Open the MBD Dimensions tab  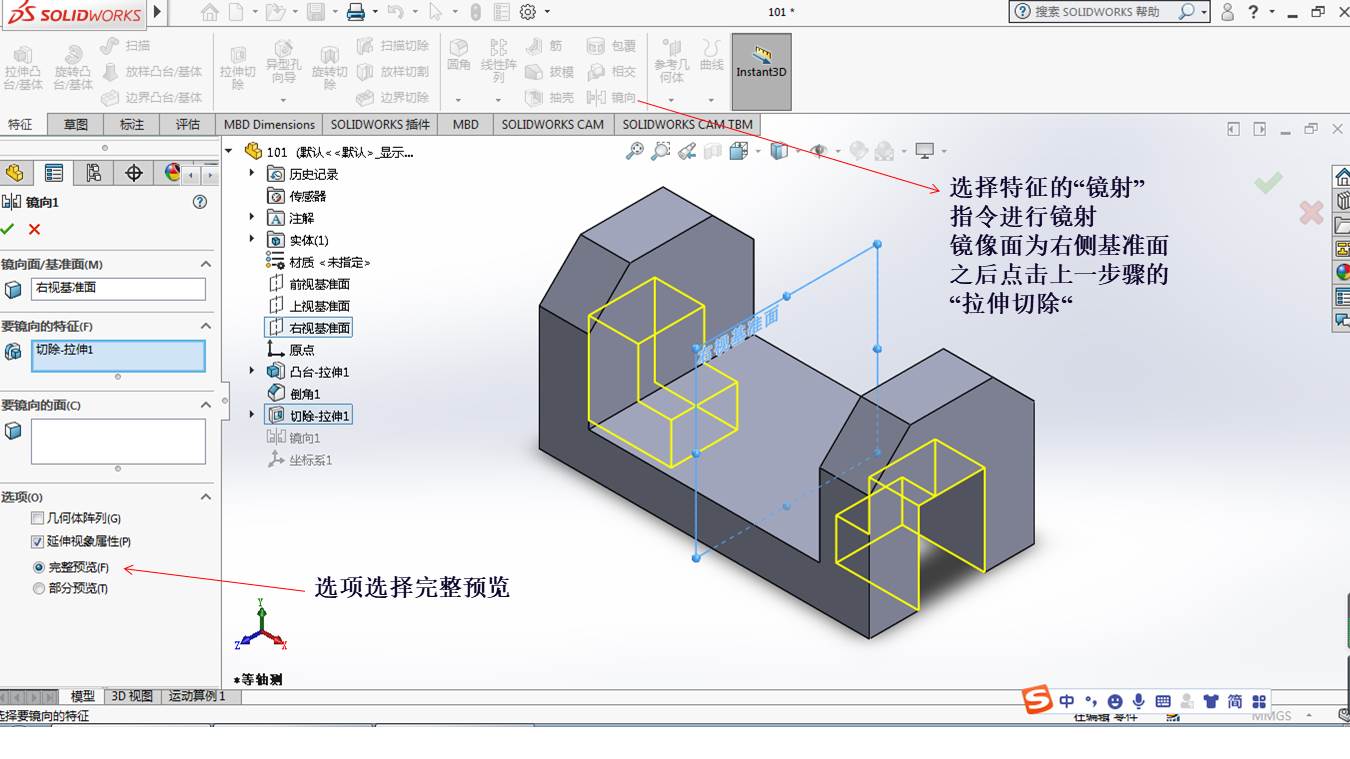pos(270,124)
